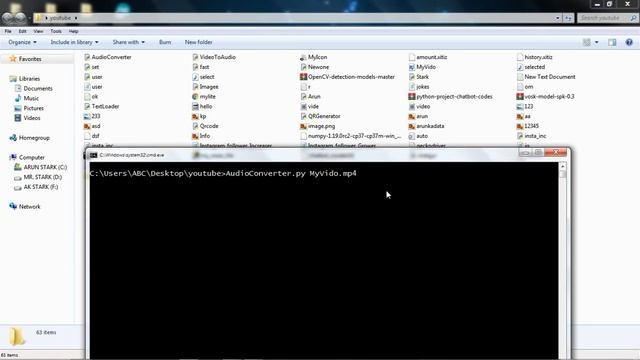Viewport: 640px width, 360px height.
Task: Select the 12345 file icon
Action: 520,126
